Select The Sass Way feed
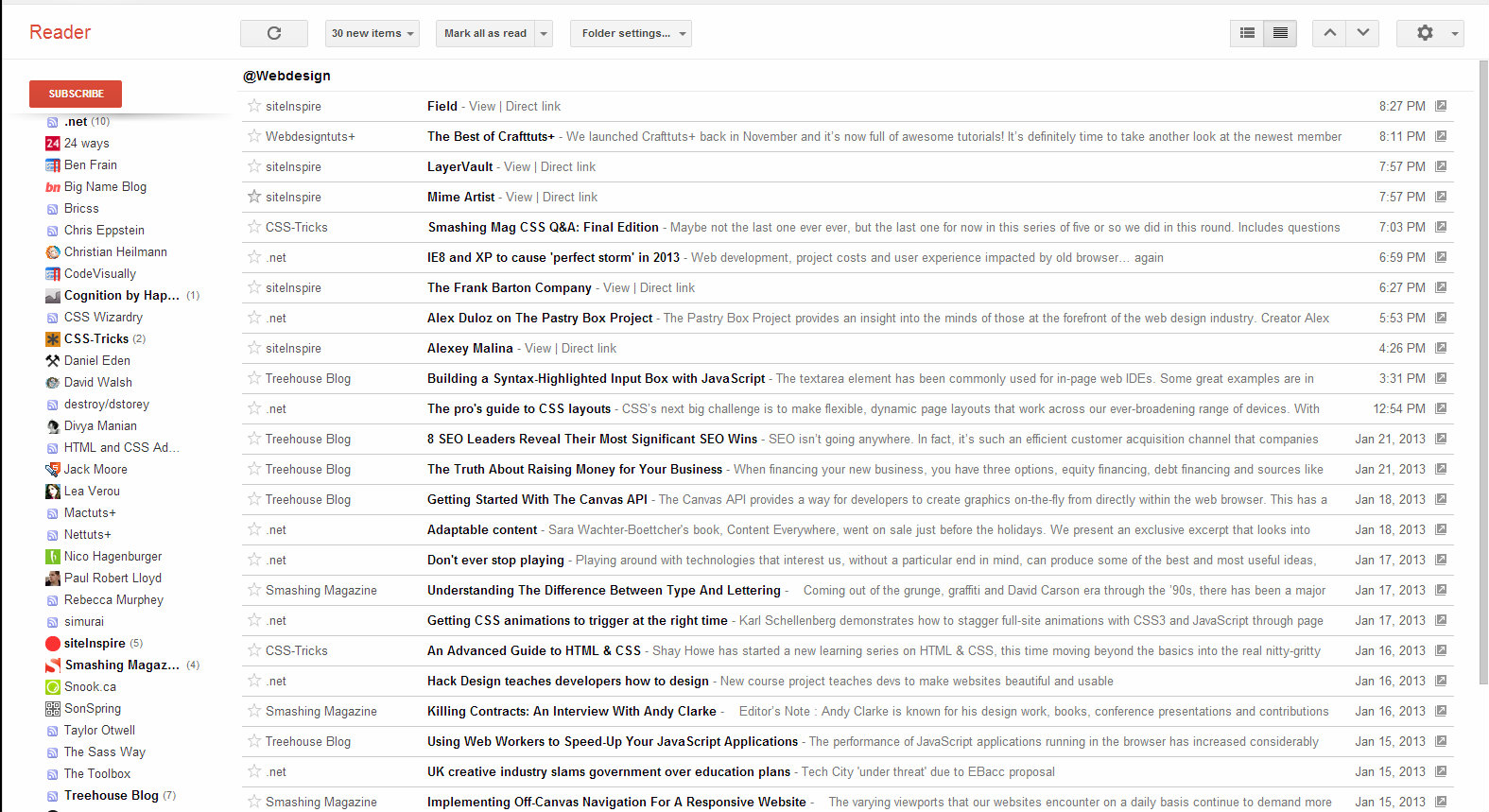Viewport: 1489px width, 812px height. [x=105, y=752]
